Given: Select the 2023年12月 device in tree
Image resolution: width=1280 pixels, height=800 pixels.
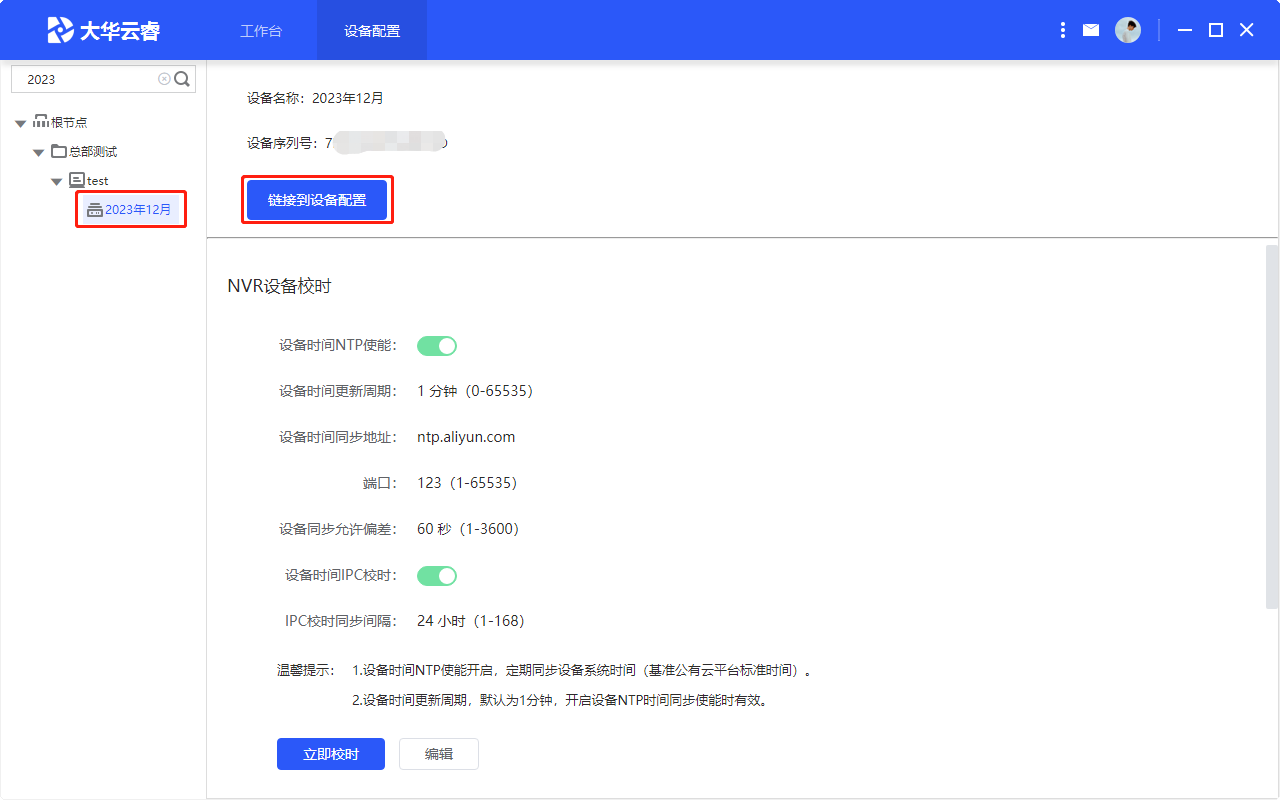Looking at the screenshot, I should click(x=138, y=210).
